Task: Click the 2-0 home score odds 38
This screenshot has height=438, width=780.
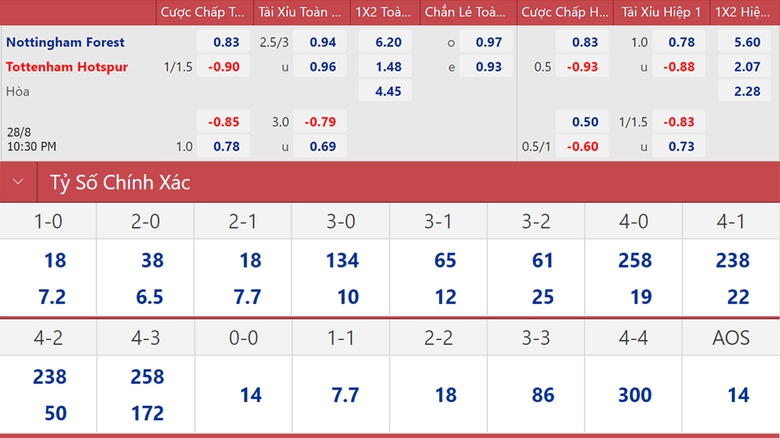Action: pyautogui.click(x=153, y=261)
